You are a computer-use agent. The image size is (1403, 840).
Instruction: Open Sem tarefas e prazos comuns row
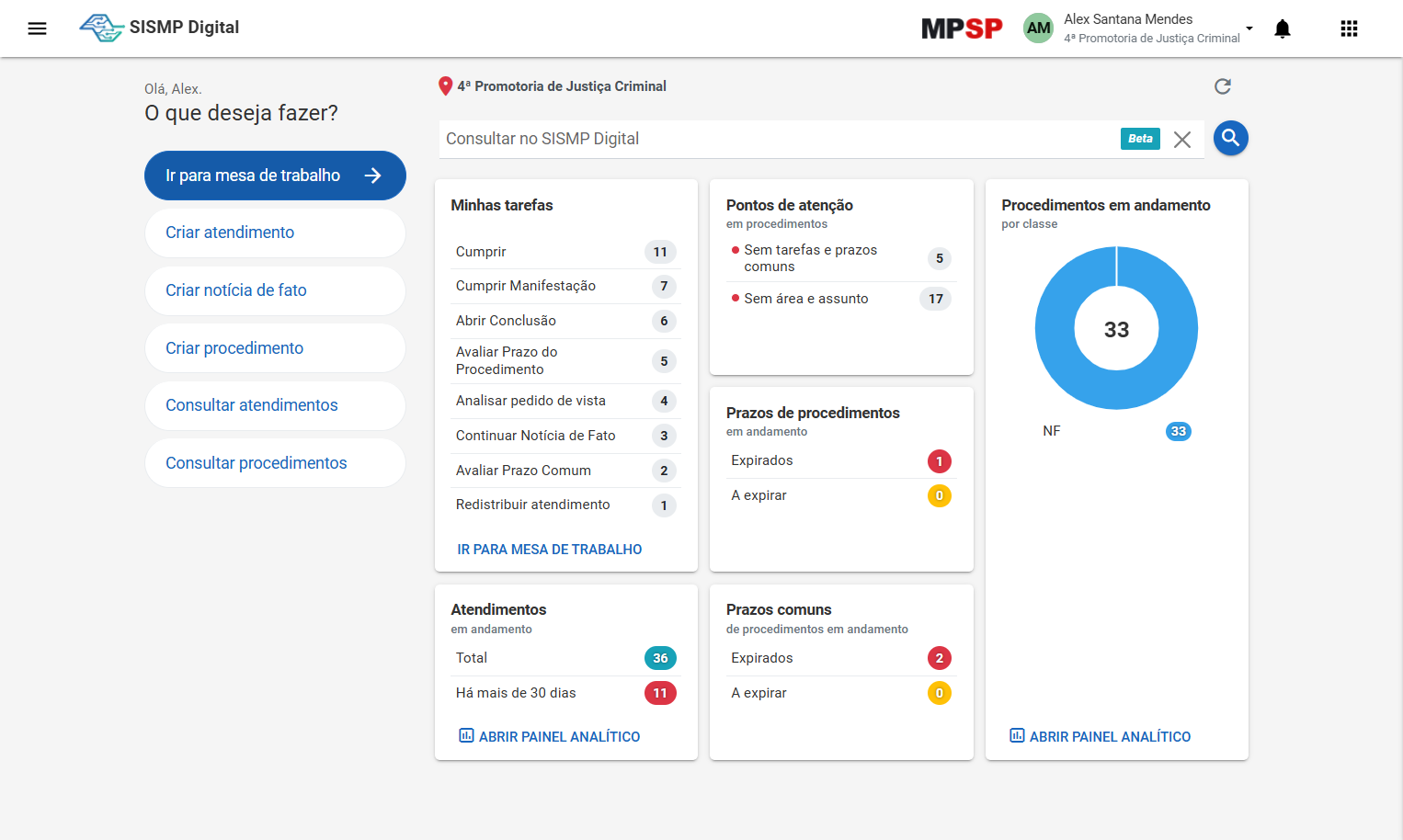tap(841, 258)
